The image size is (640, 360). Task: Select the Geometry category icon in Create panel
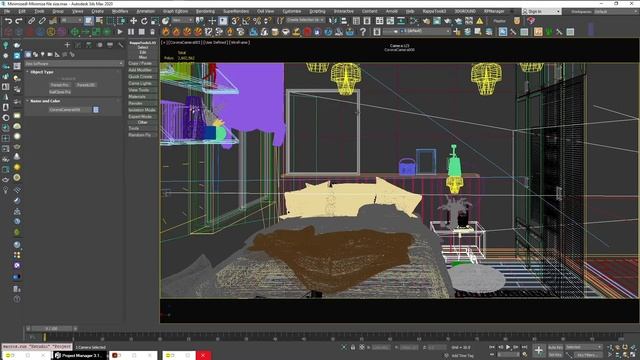pyautogui.click(x=28, y=54)
